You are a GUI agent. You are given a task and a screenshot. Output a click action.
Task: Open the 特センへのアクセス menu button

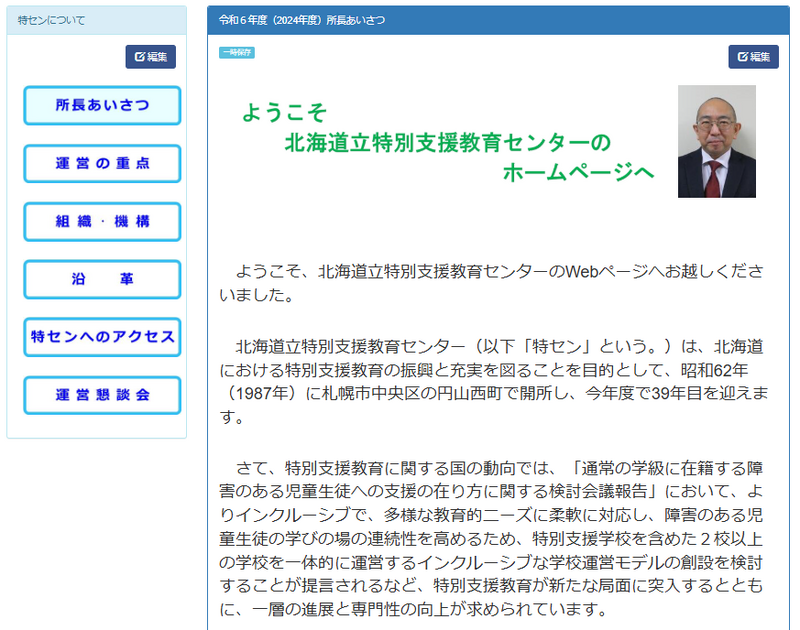point(102,337)
